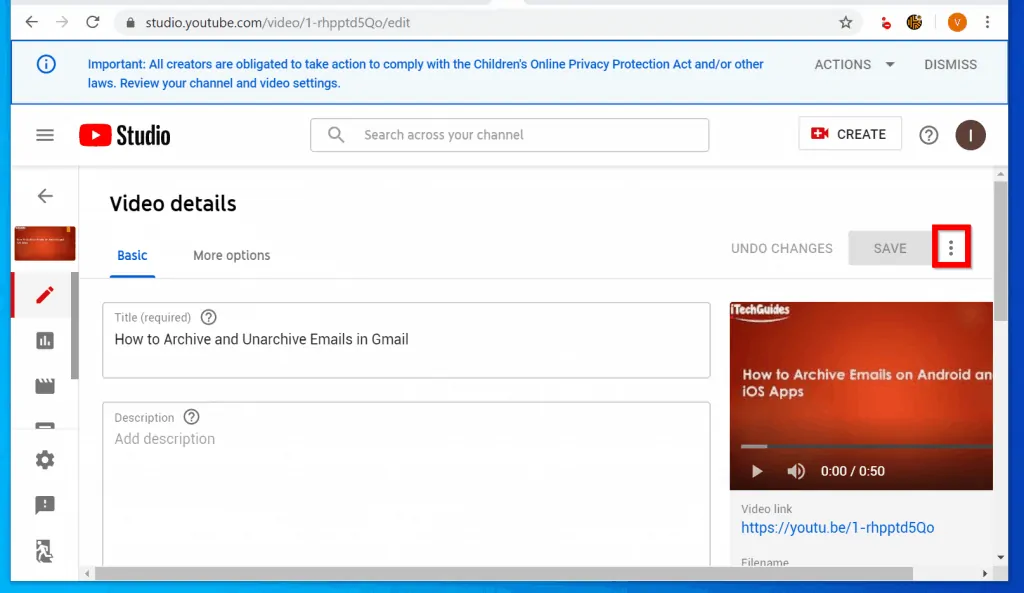Open the help question mark icon
Viewport: 1024px width, 593px height.
(929, 135)
